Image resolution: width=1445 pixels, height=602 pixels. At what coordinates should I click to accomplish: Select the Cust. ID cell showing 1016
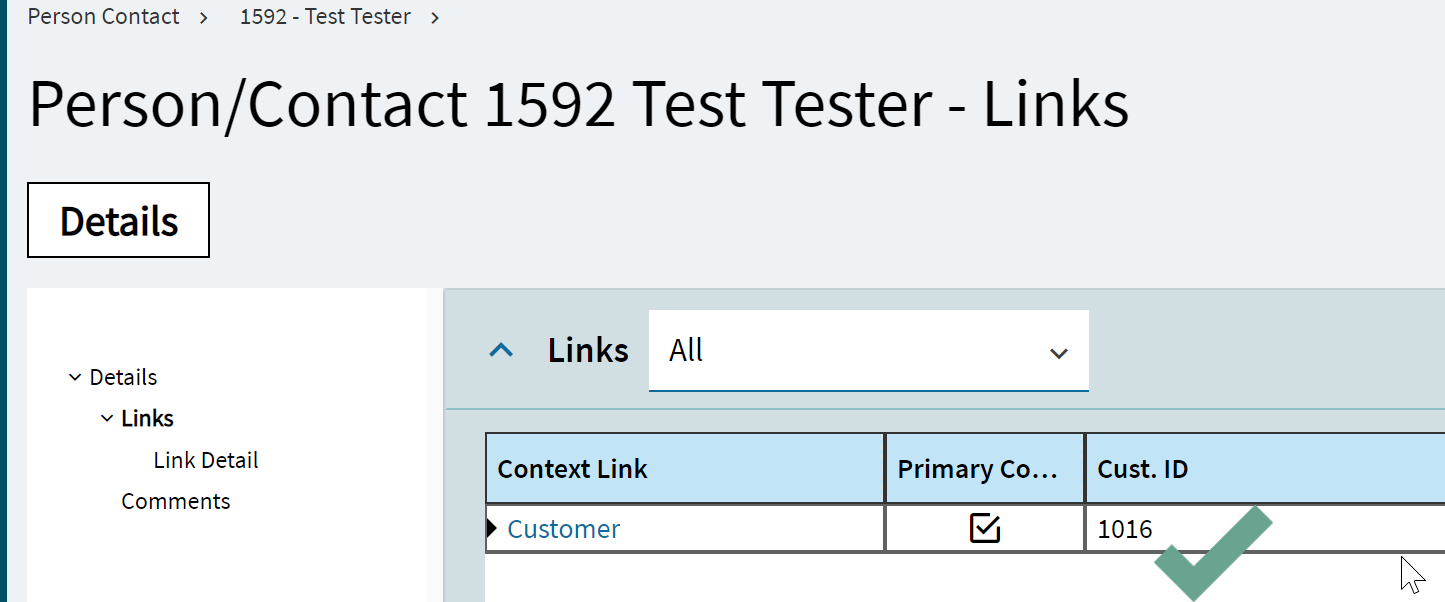1265,528
